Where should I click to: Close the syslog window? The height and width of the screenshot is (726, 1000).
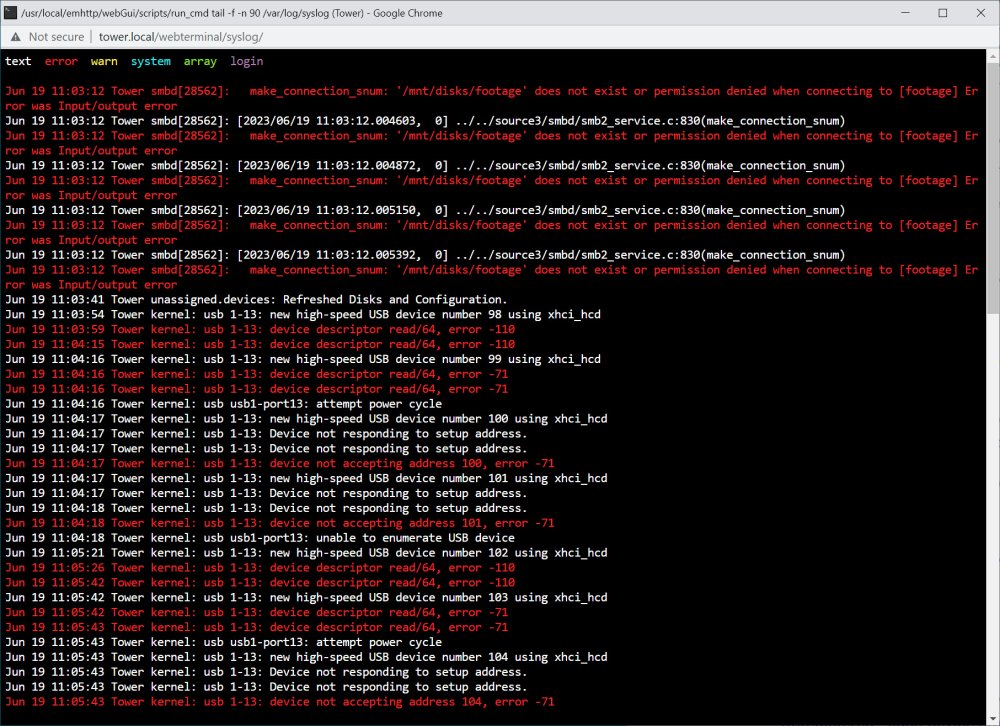(x=981, y=13)
